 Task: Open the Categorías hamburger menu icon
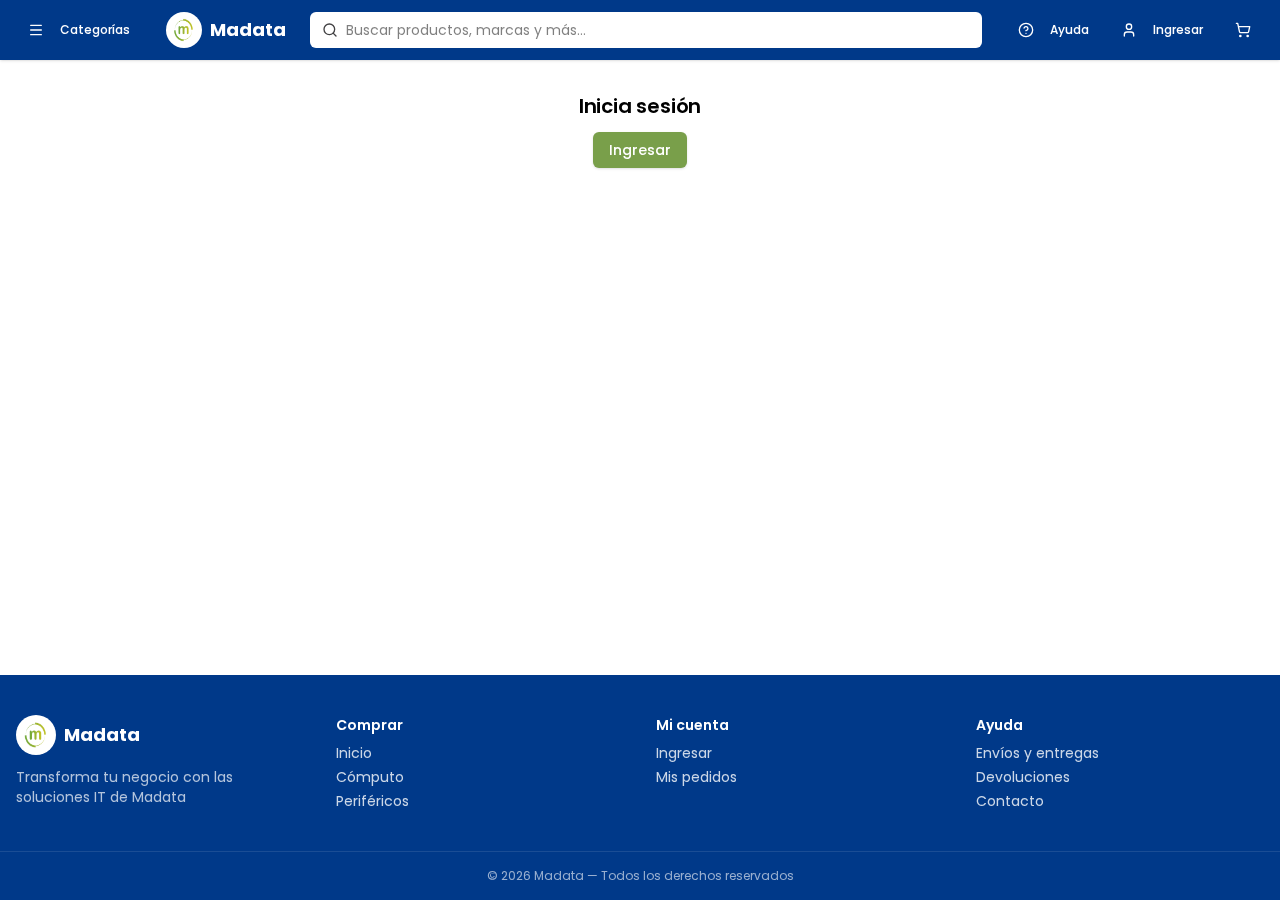pyautogui.click(x=36, y=30)
